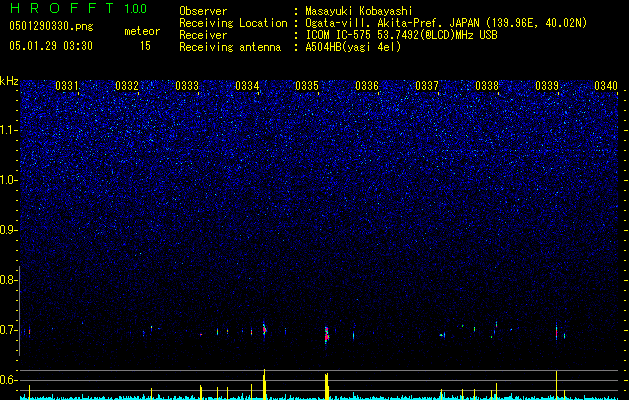Click the 1.0 kHz frequency label
This screenshot has height=400, width=629.
pyautogui.click(x=9, y=180)
